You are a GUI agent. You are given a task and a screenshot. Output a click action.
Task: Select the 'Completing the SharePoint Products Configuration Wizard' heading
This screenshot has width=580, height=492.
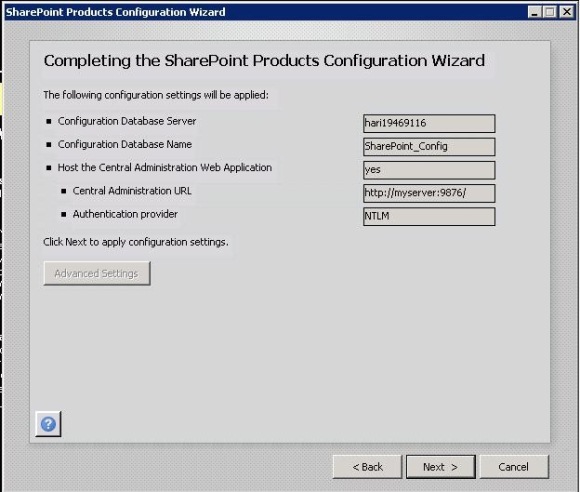[264, 61]
